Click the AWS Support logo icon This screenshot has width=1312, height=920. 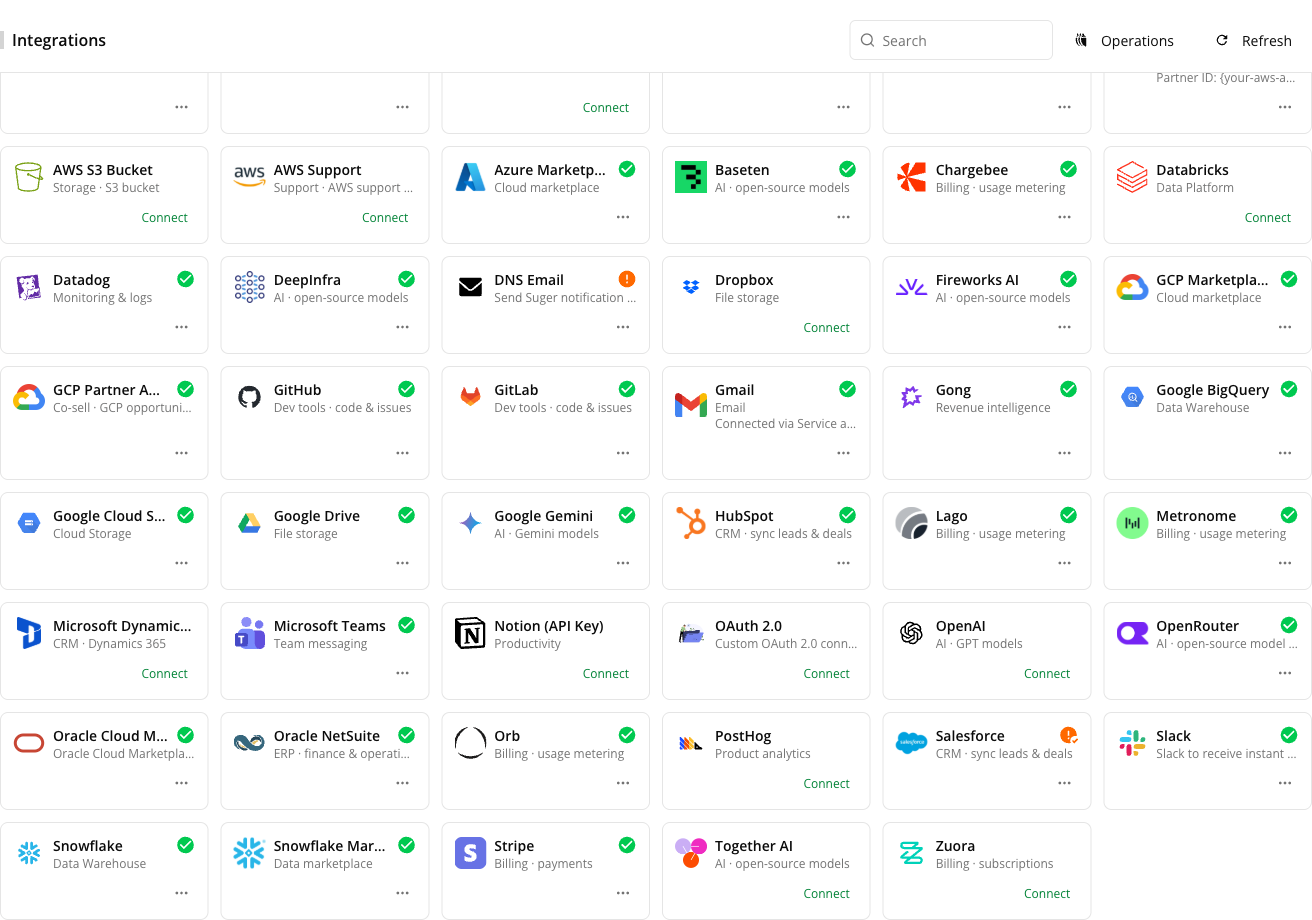click(x=249, y=178)
